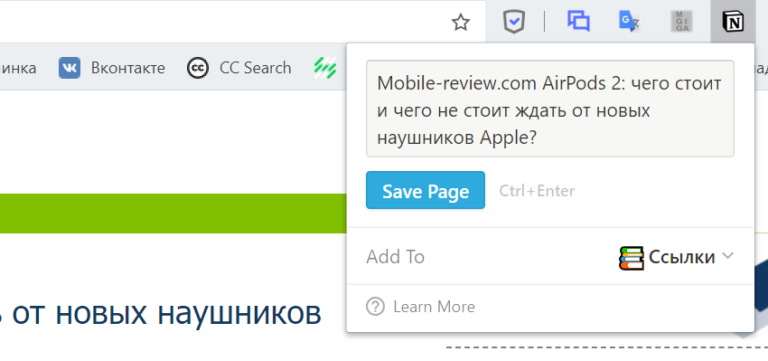Open the CC Search bookmark
Screen dimensions: 768x361
coord(239,68)
